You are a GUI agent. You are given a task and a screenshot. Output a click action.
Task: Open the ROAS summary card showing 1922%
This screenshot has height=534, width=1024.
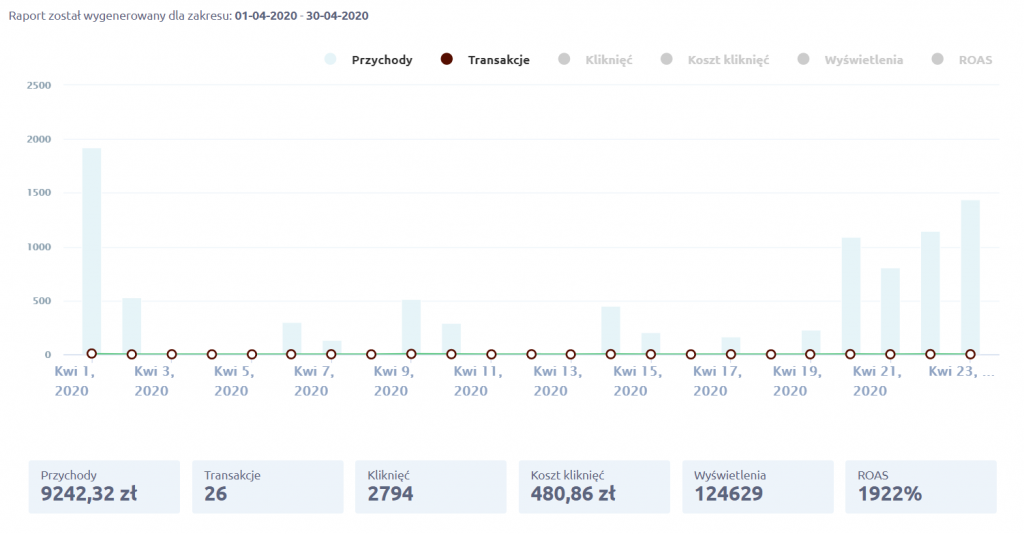pos(920,486)
